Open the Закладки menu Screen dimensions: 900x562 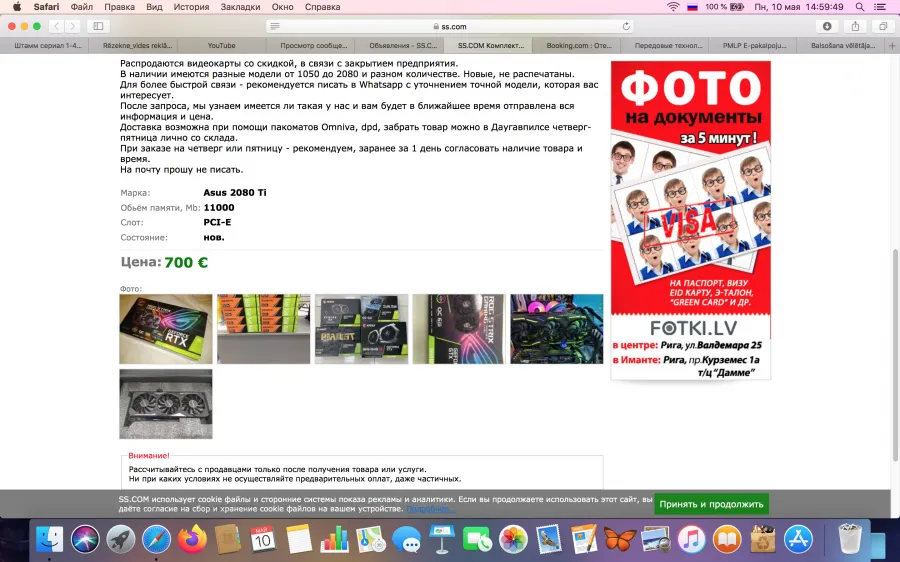tap(240, 7)
